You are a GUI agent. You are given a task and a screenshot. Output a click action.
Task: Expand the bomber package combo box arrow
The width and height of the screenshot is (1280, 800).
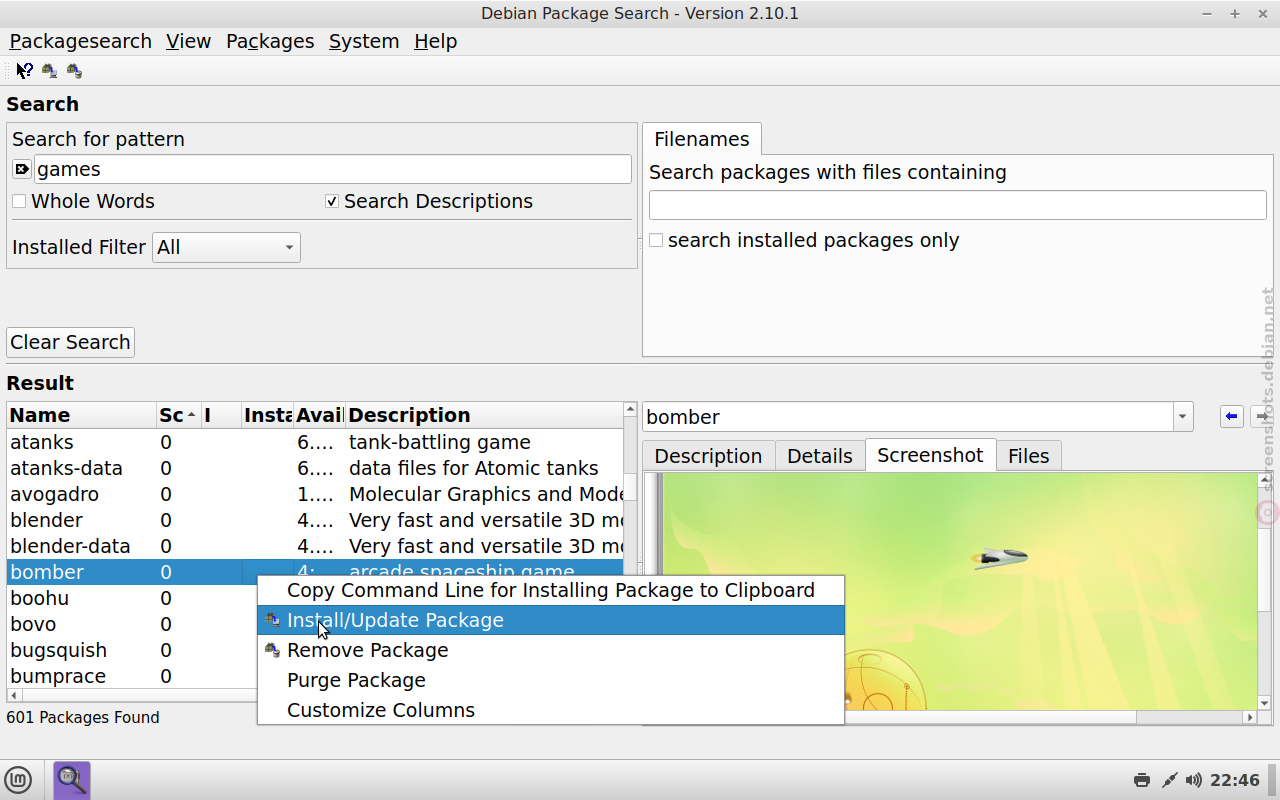[x=1183, y=417]
